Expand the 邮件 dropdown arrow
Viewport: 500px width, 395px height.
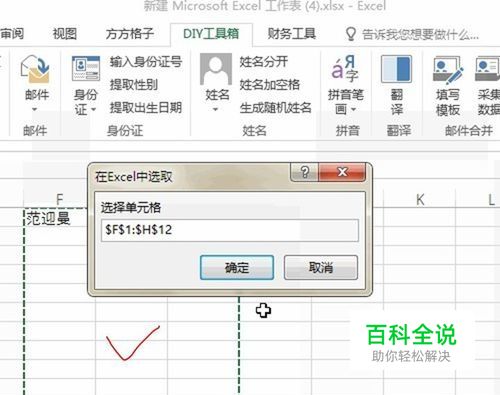(34, 109)
